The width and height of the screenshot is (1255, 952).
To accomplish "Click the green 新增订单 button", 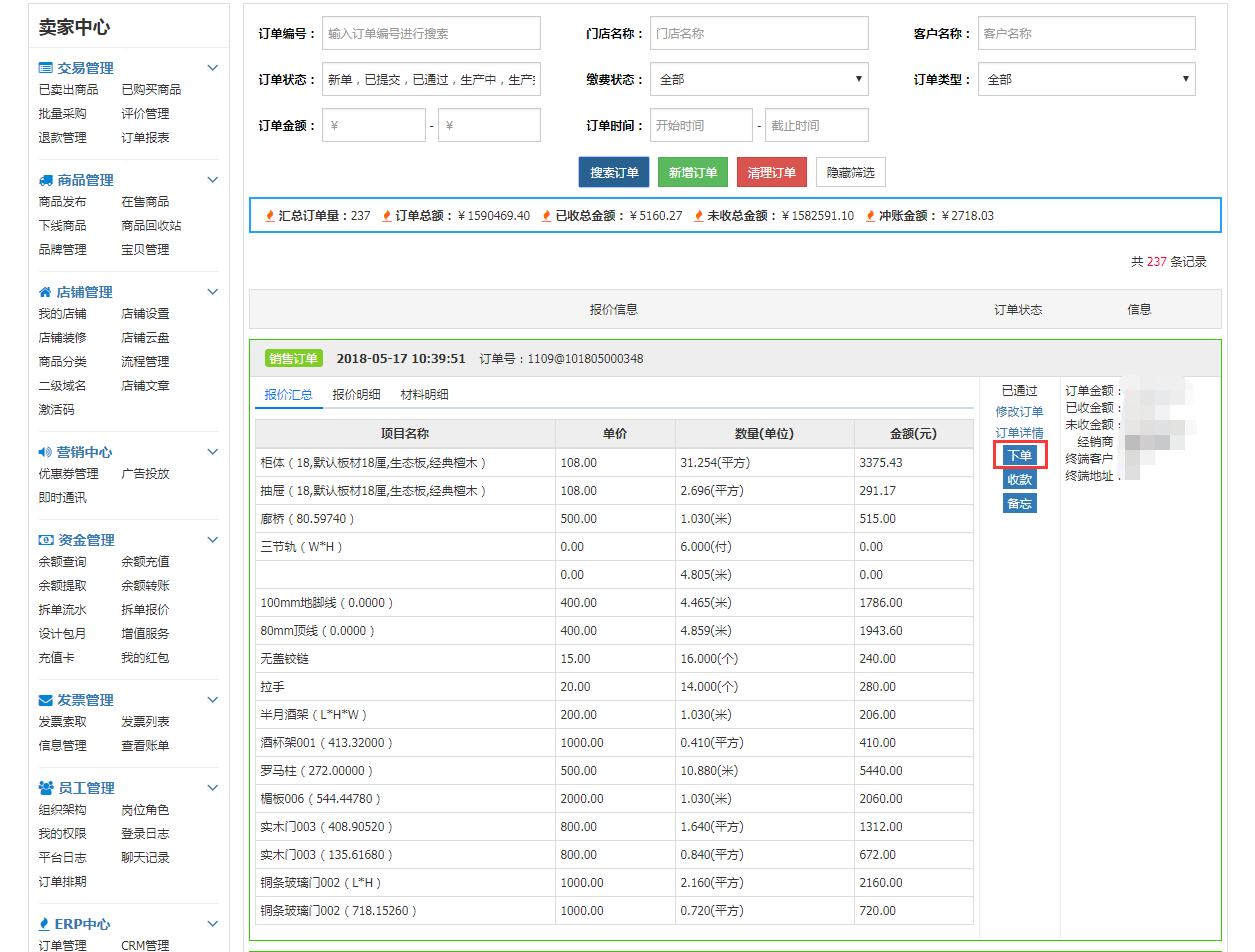I will 693,172.
